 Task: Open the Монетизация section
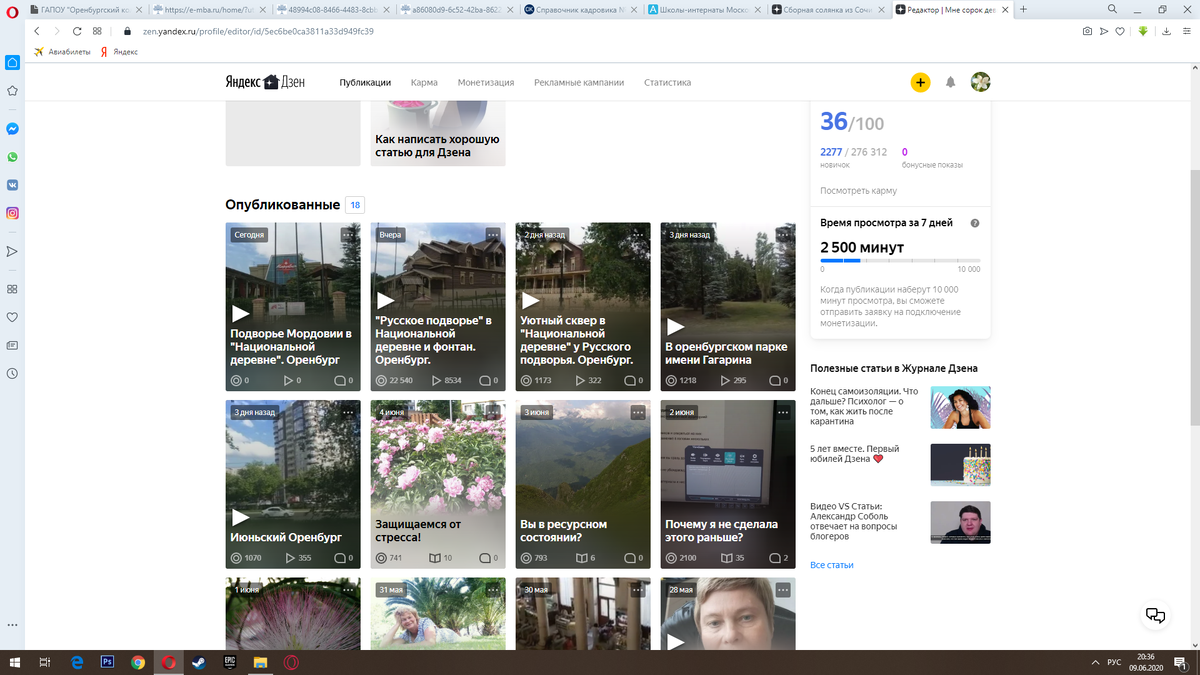486,82
